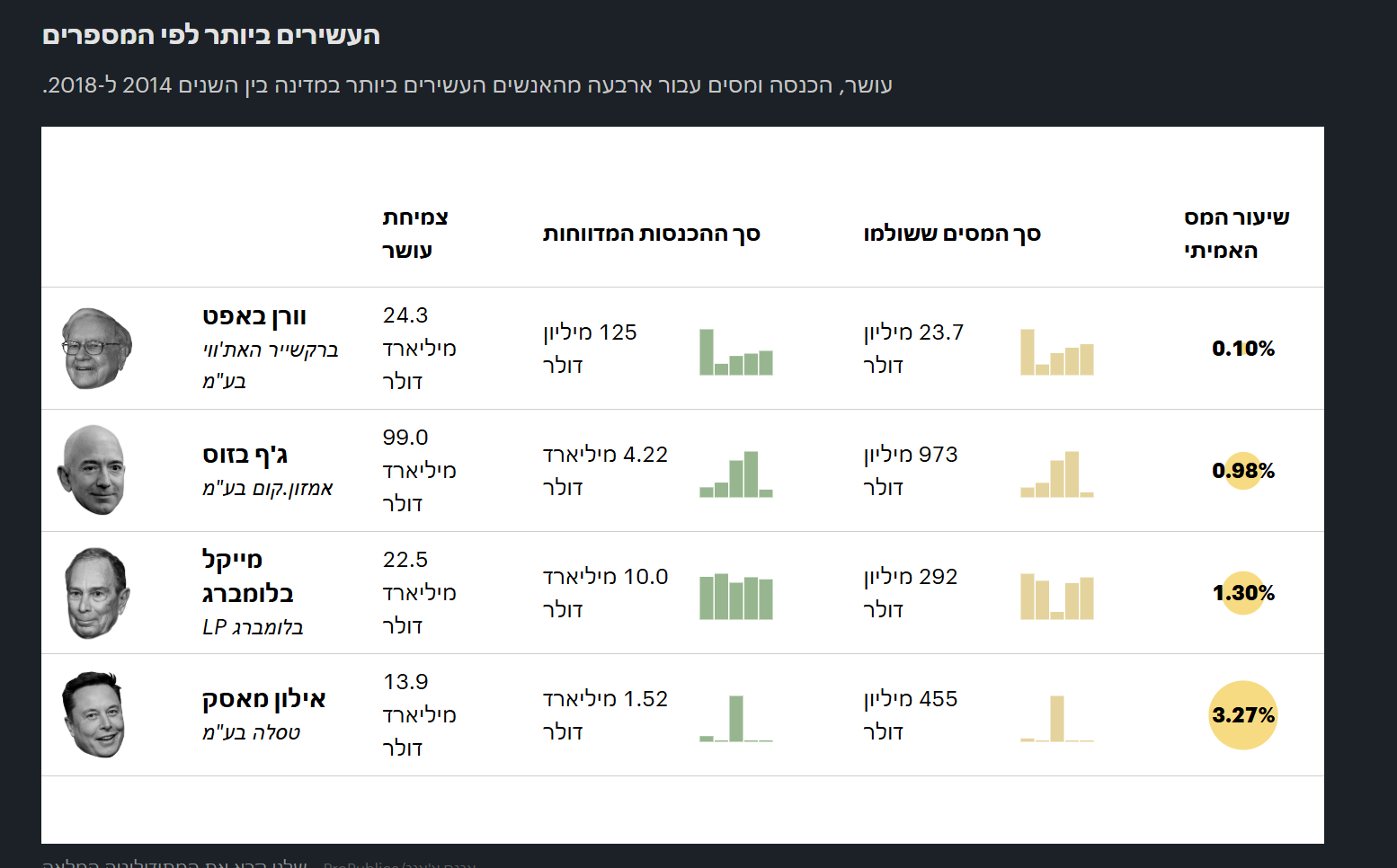This screenshot has height=868, width=1397.
Task: Click Warren Buffett's portrait photo
Action: point(96,349)
